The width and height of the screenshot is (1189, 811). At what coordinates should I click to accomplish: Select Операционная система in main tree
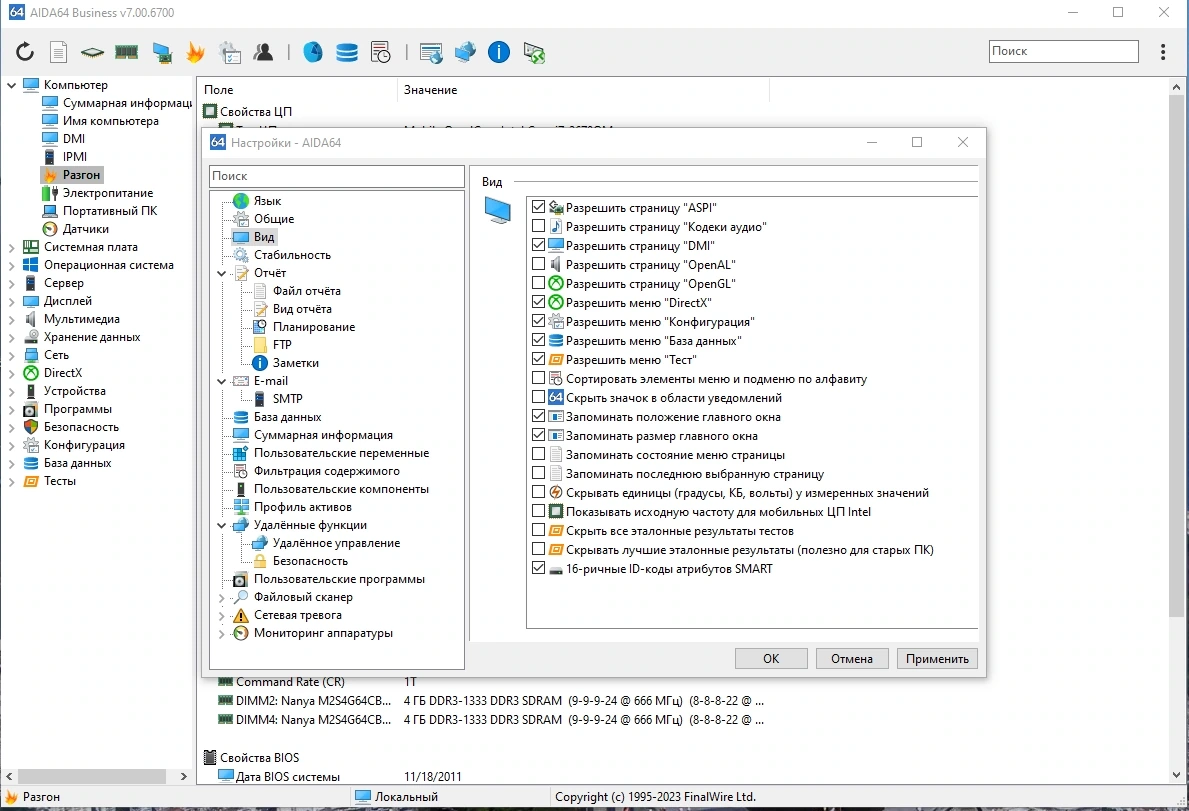pos(108,265)
